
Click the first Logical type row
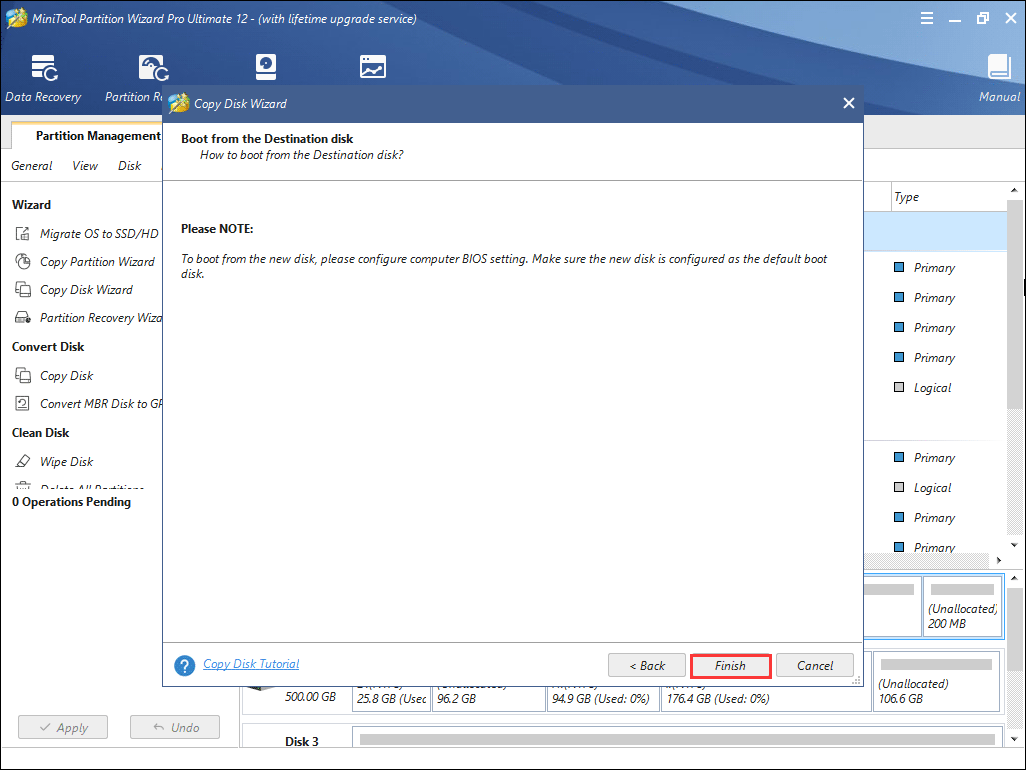pyautogui.click(x=932, y=388)
